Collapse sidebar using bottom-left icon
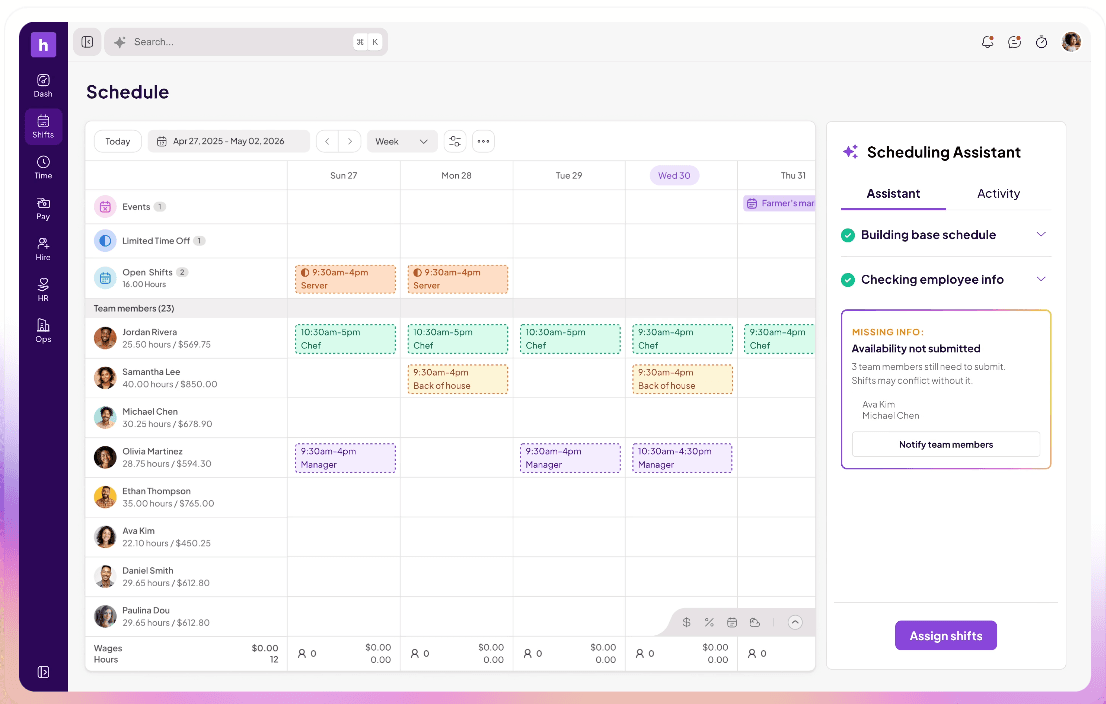1106x704 pixels. click(43, 672)
